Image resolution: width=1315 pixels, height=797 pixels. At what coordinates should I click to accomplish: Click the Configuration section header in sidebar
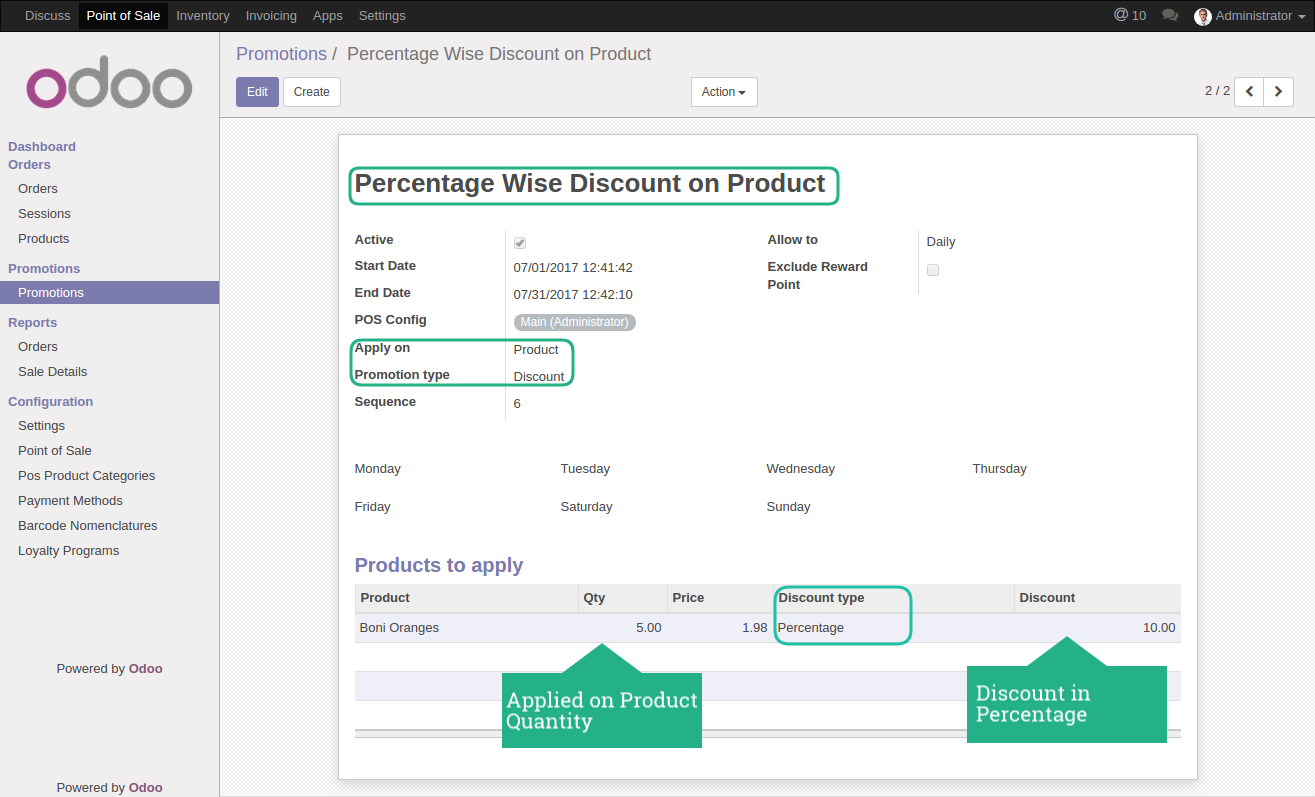50,402
